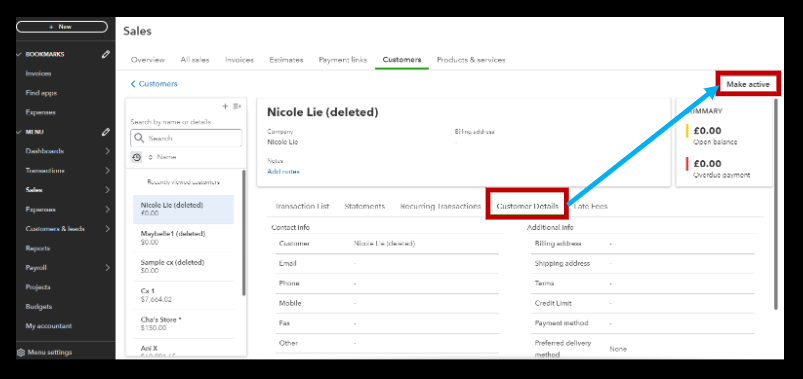Viewport: 803px width, 379px height.
Task: Click the Credit Limit row
Action: point(643,303)
